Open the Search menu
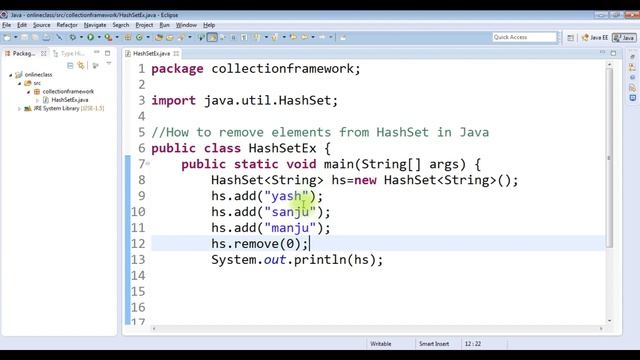Image resolution: width=640 pixels, height=360 pixels. (120, 25)
